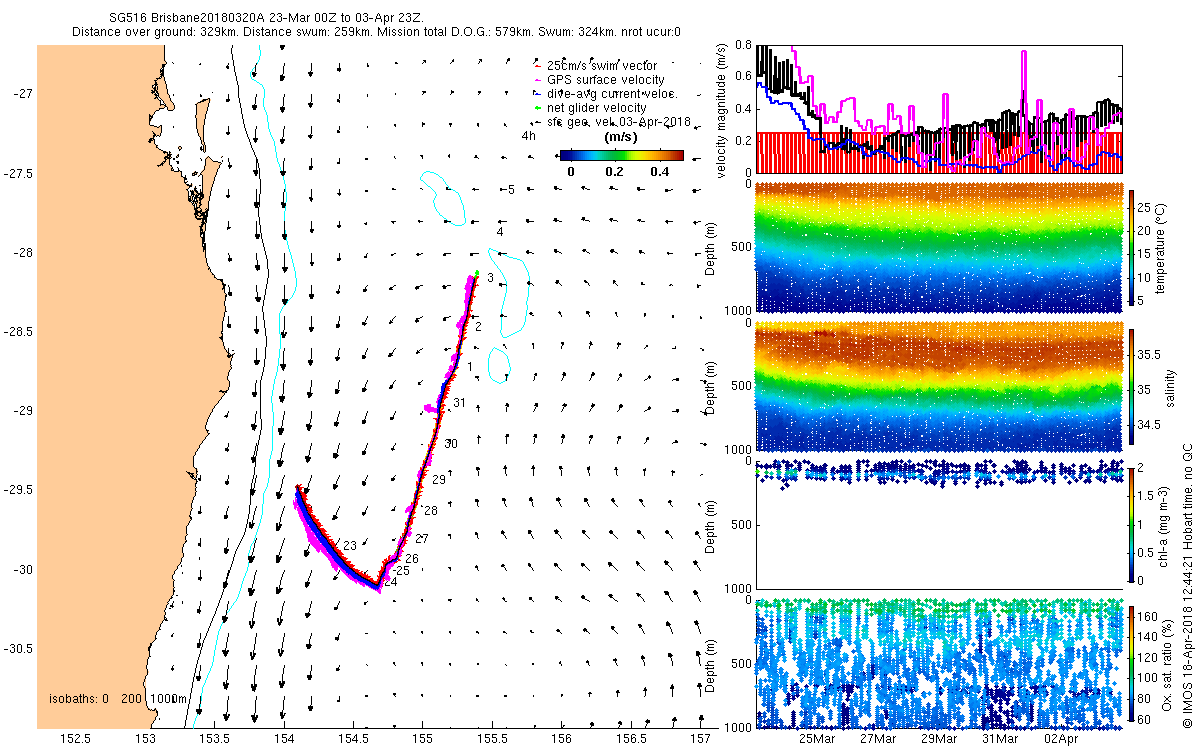Click the 'net glider velocity' legend entry
1200x750 pixels.
[597, 107]
